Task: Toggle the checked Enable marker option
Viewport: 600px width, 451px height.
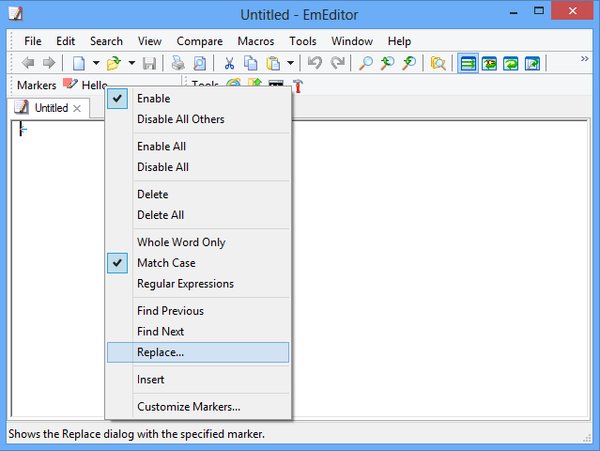Action: pyautogui.click(x=198, y=99)
